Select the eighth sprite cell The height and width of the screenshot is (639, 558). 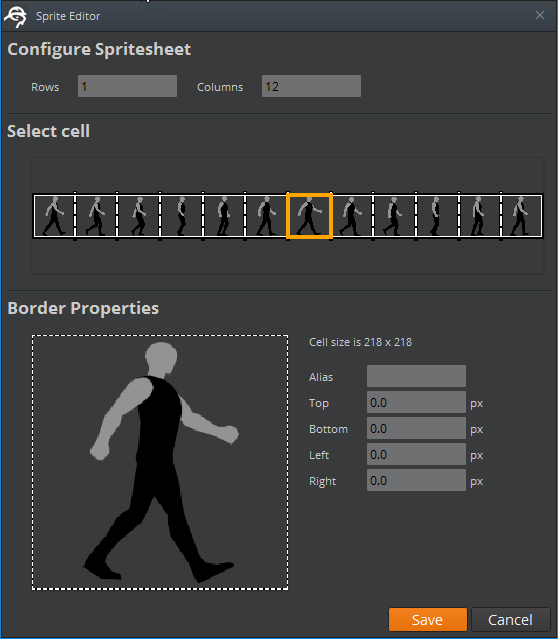click(352, 216)
